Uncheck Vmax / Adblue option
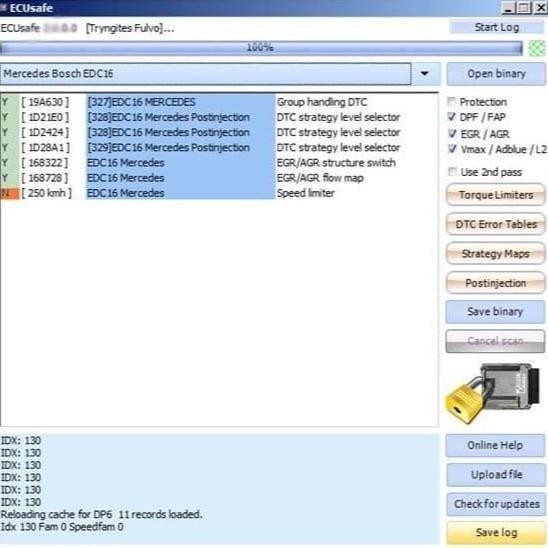Viewport: 548px width, 548px height. click(x=452, y=149)
